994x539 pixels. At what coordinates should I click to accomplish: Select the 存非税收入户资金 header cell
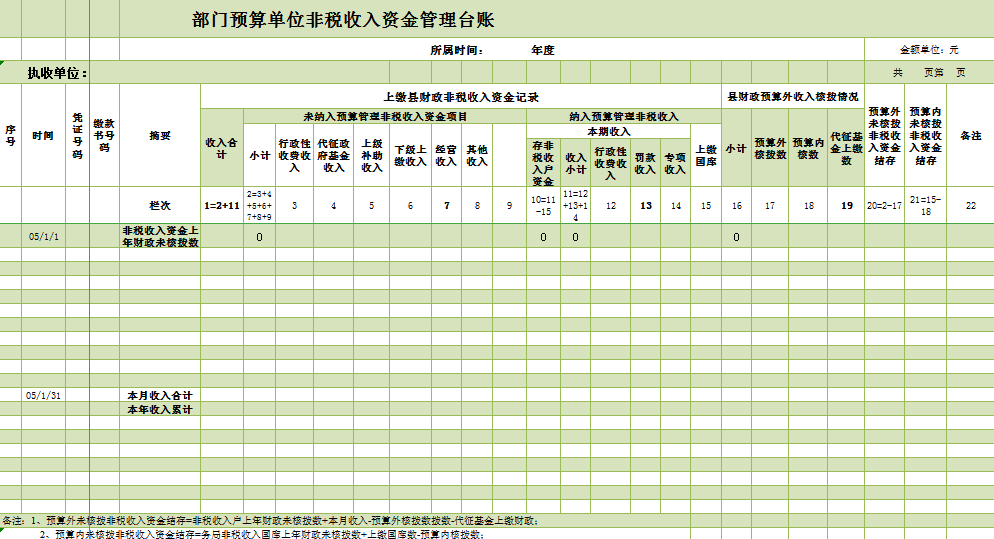[x=543, y=163]
